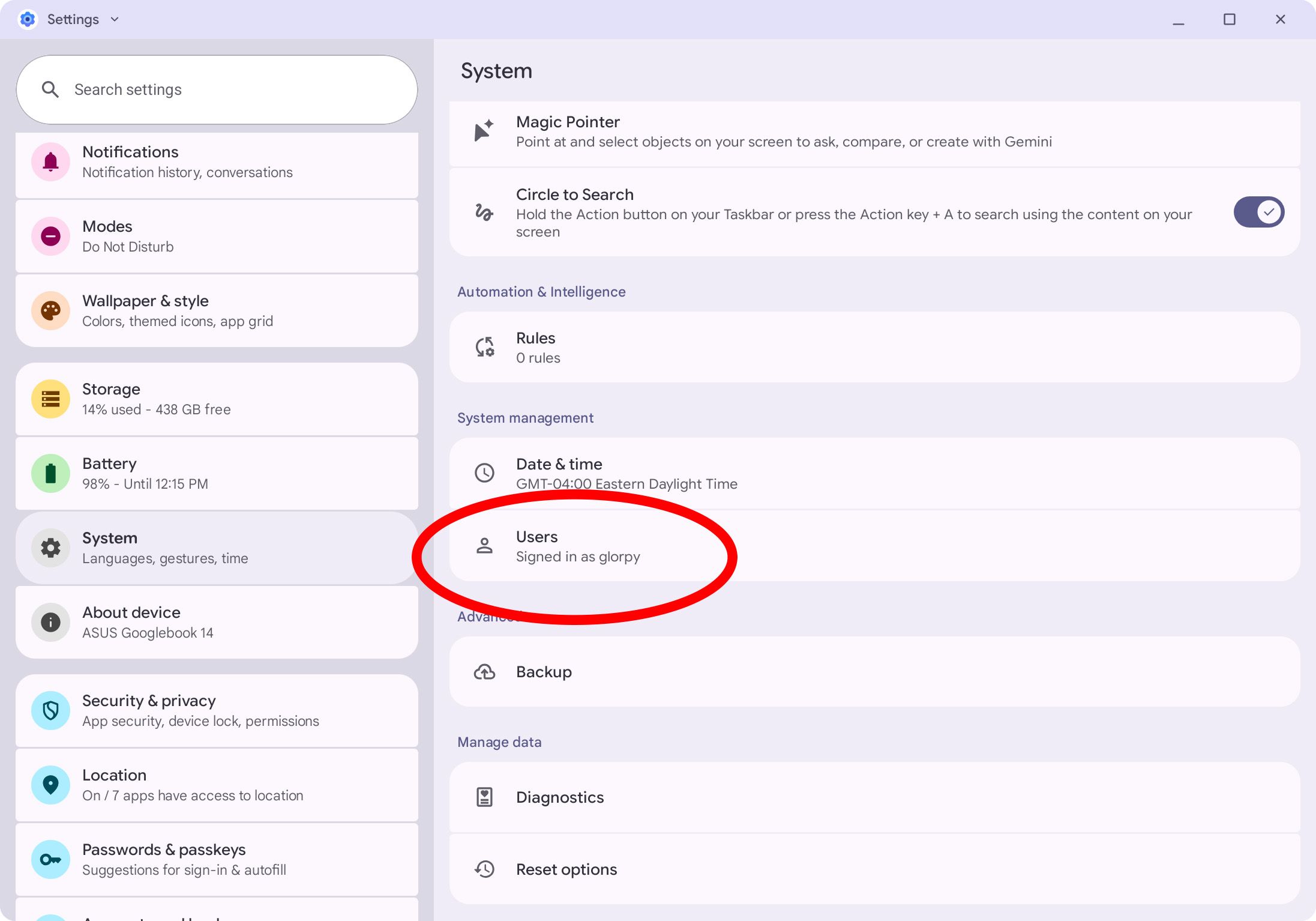Viewport: 1316px width, 921px height.
Task: Click the search magnifier icon
Action: coord(50,90)
